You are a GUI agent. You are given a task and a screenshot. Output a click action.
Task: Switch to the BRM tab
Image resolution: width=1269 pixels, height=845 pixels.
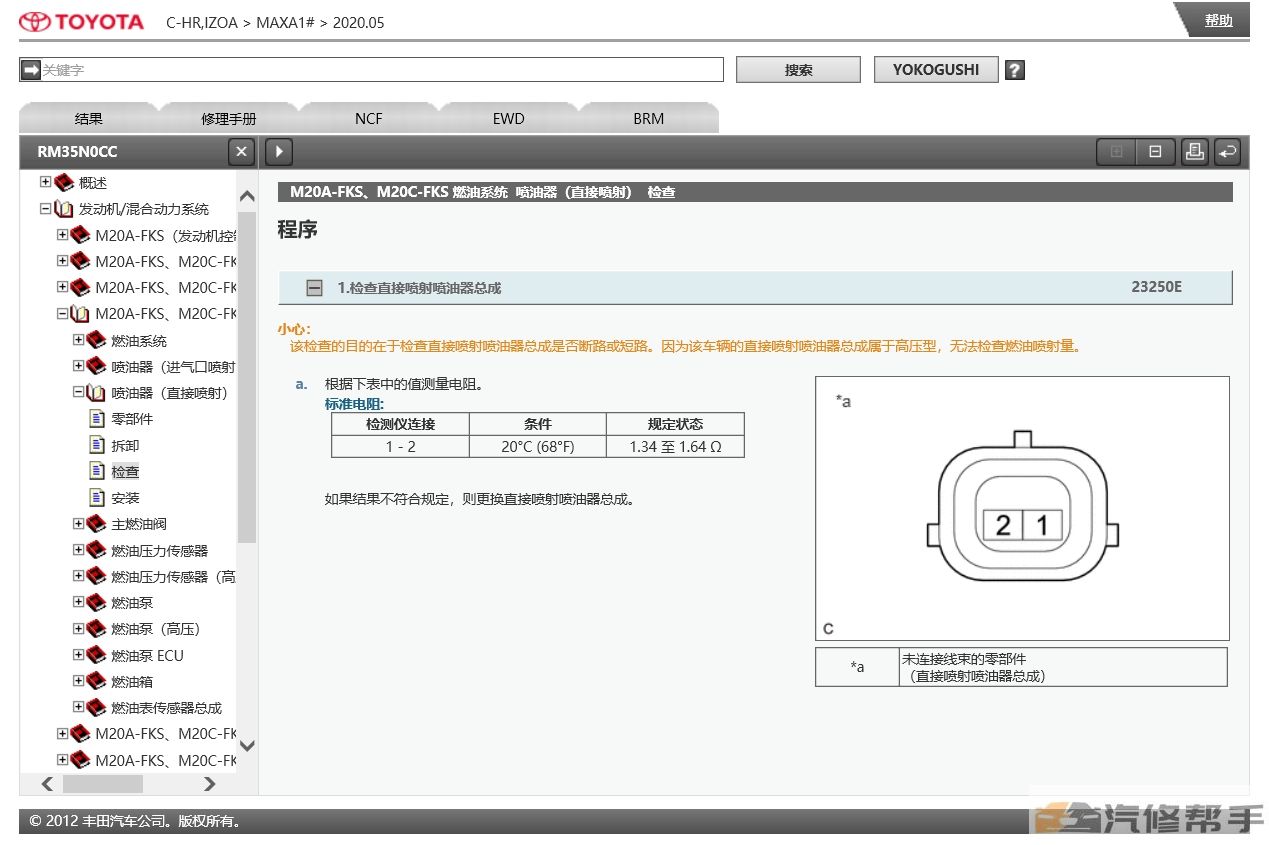(x=648, y=118)
